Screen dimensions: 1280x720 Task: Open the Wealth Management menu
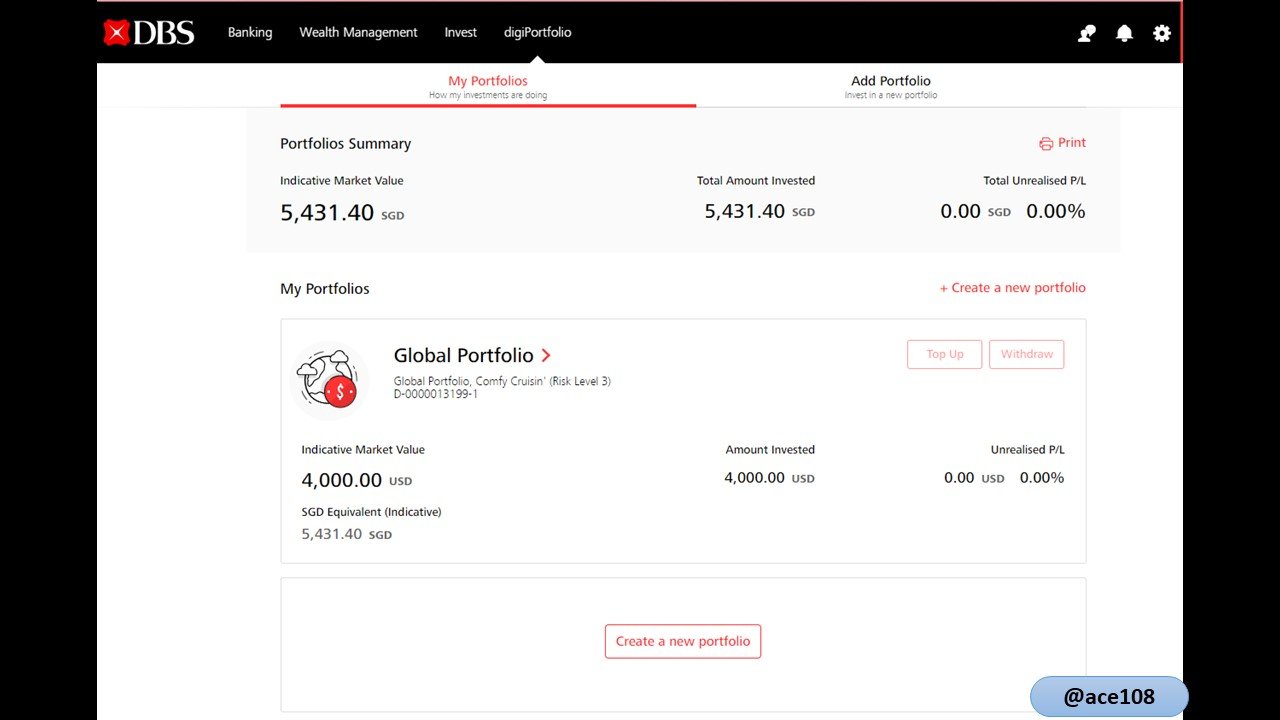[358, 32]
